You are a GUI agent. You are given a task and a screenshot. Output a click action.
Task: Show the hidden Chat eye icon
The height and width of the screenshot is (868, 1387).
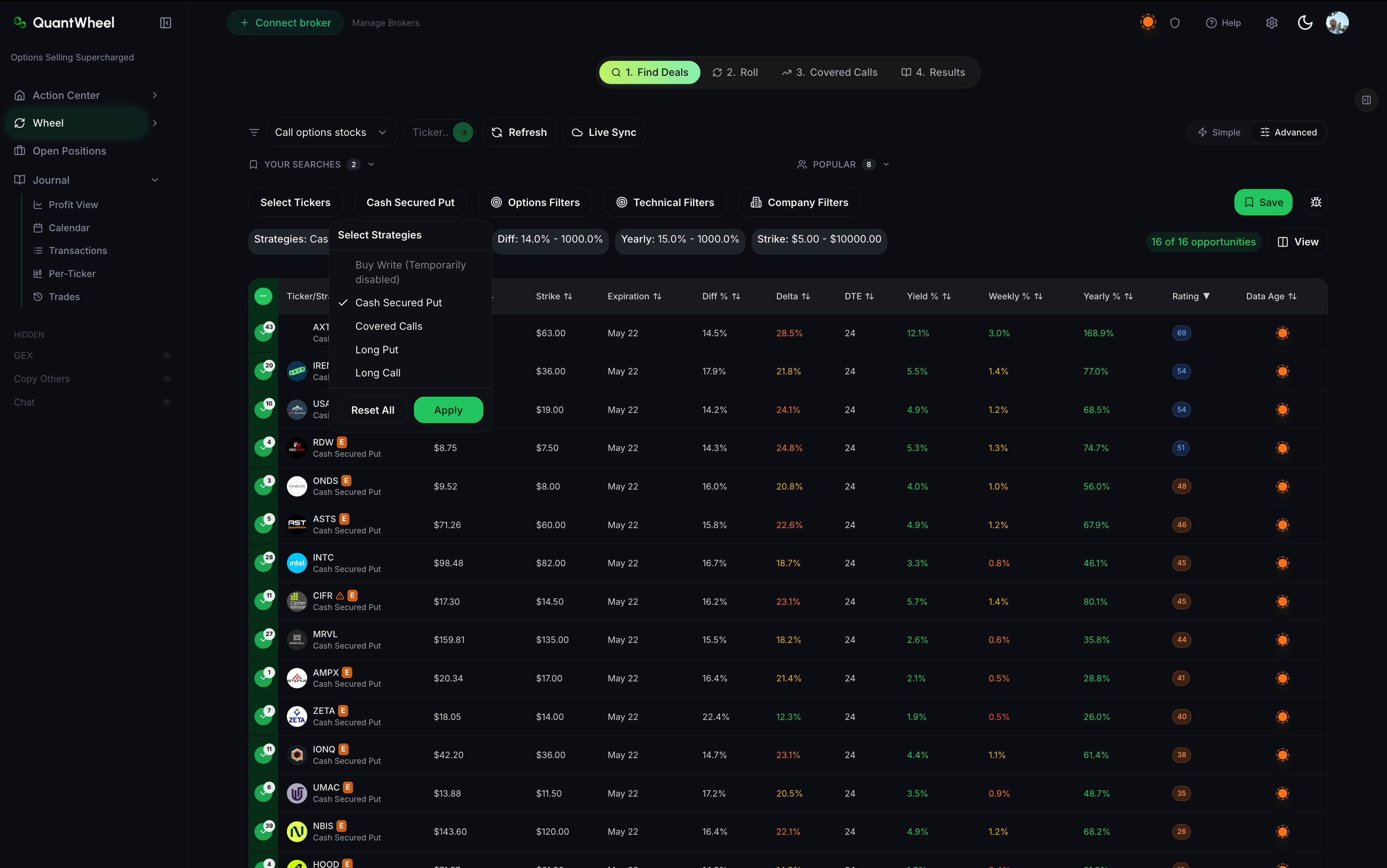click(167, 402)
